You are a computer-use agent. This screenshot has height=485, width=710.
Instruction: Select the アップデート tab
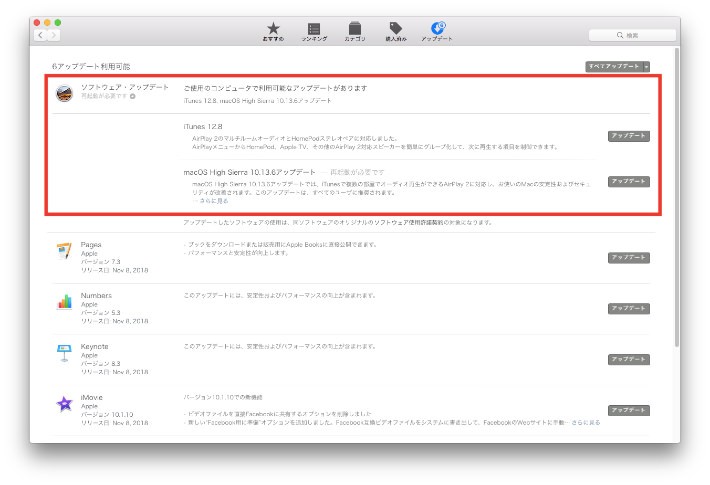pyautogui.click(x=437, y=32)
